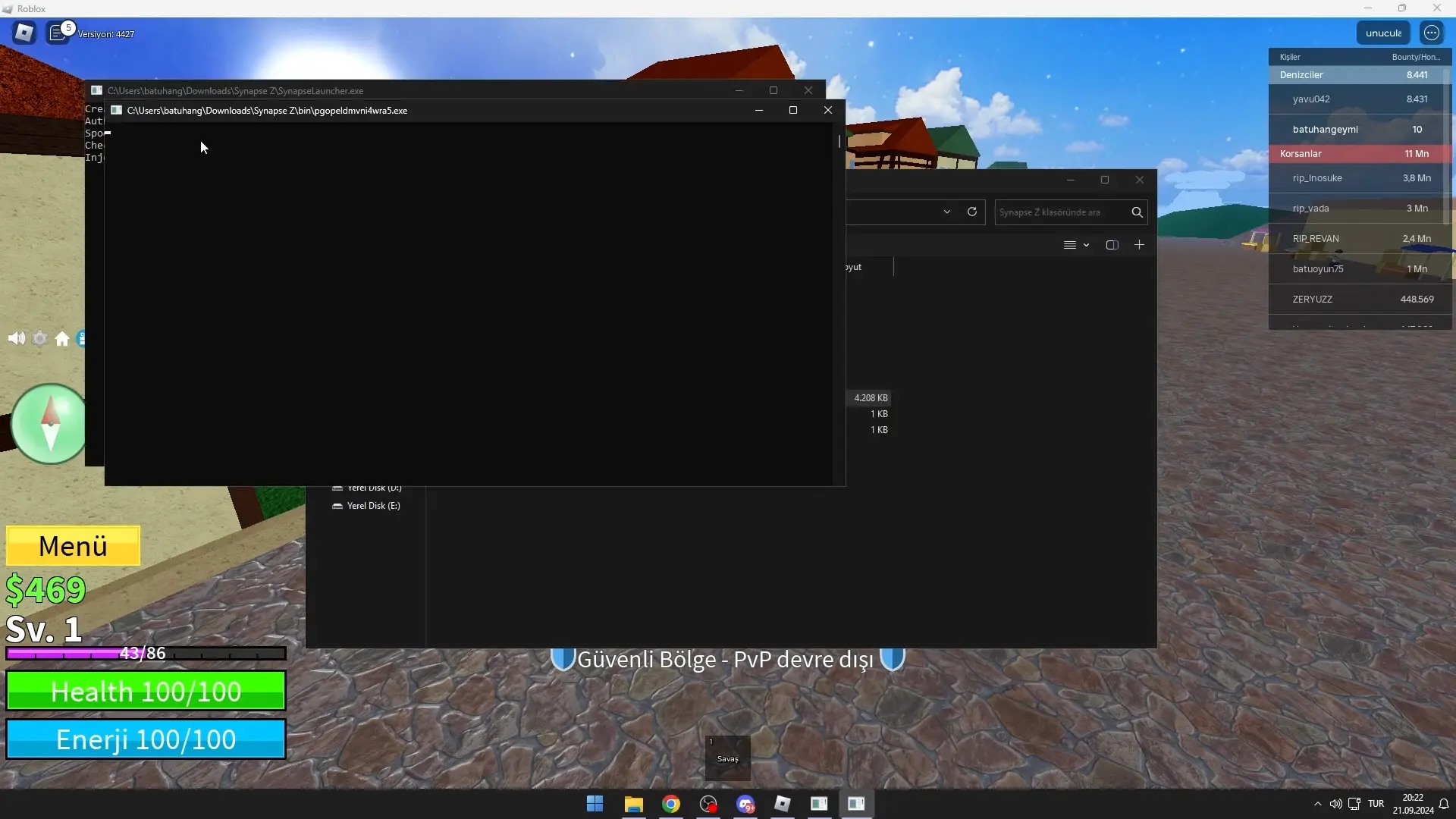
Task: Click the three-dots more options button
Action: pyautogui.click(x=1431, y=33)
